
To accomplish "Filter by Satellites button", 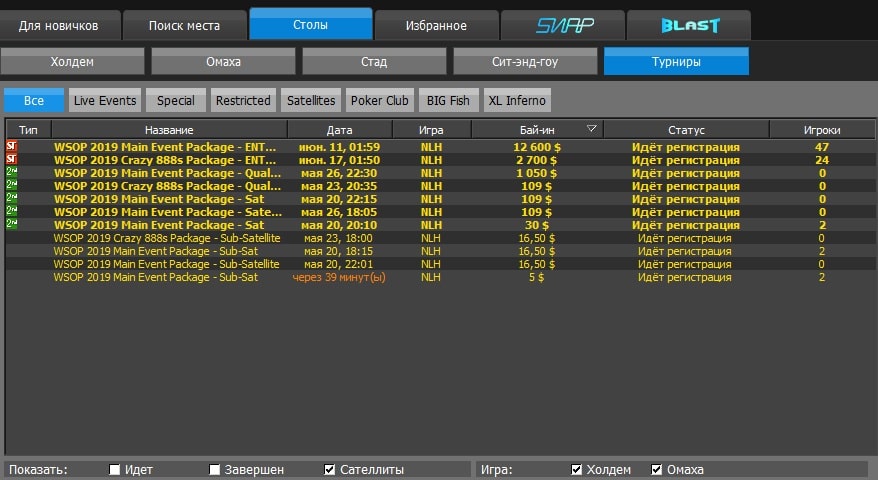I will [310, 101].
